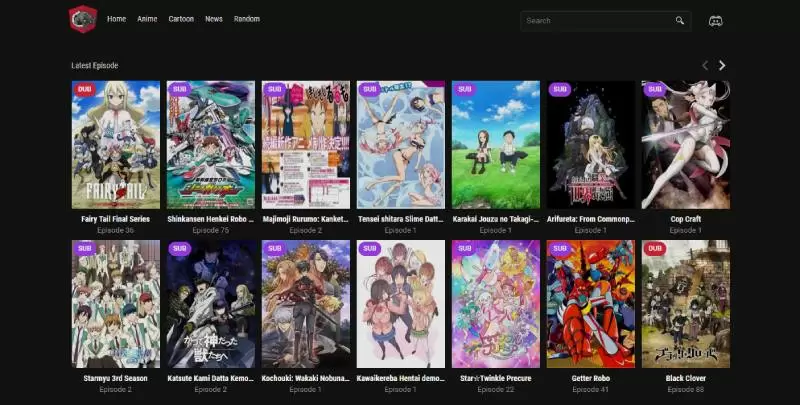Click the Arifureta: From Commonplace title
This screenshot has height=405, width=800.
pyautogui.click(x=591, y=219)
